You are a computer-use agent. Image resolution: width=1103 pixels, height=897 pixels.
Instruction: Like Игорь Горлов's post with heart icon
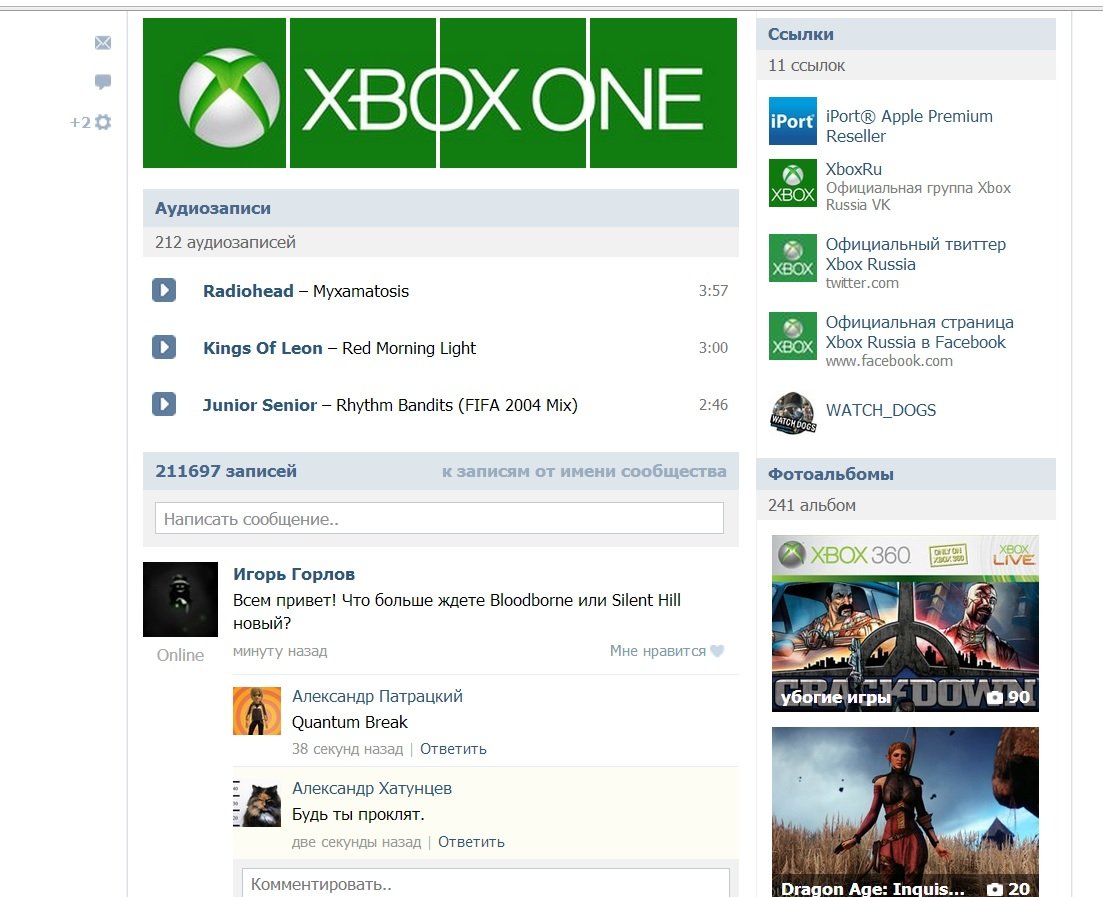click(717, 651)
